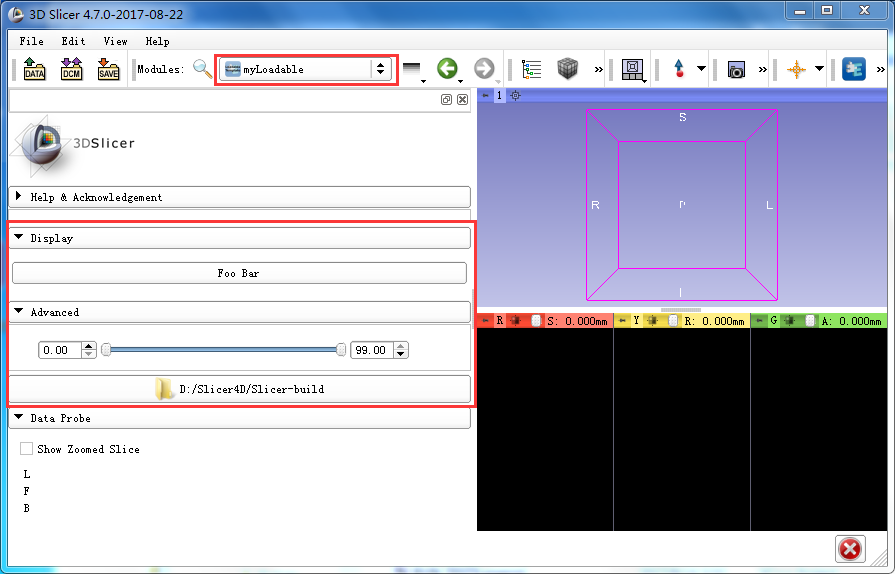Click the 3DSlicer logo image
This screenshot has height=574, width=895.
(73, 145)
